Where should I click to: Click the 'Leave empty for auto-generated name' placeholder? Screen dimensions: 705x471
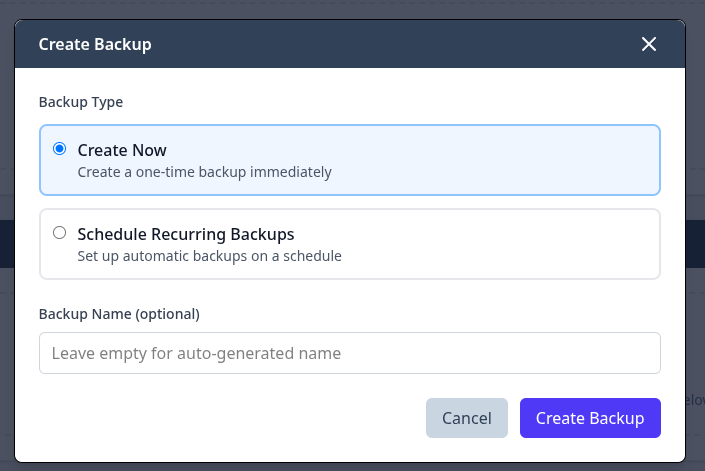(x=196, y=353)
